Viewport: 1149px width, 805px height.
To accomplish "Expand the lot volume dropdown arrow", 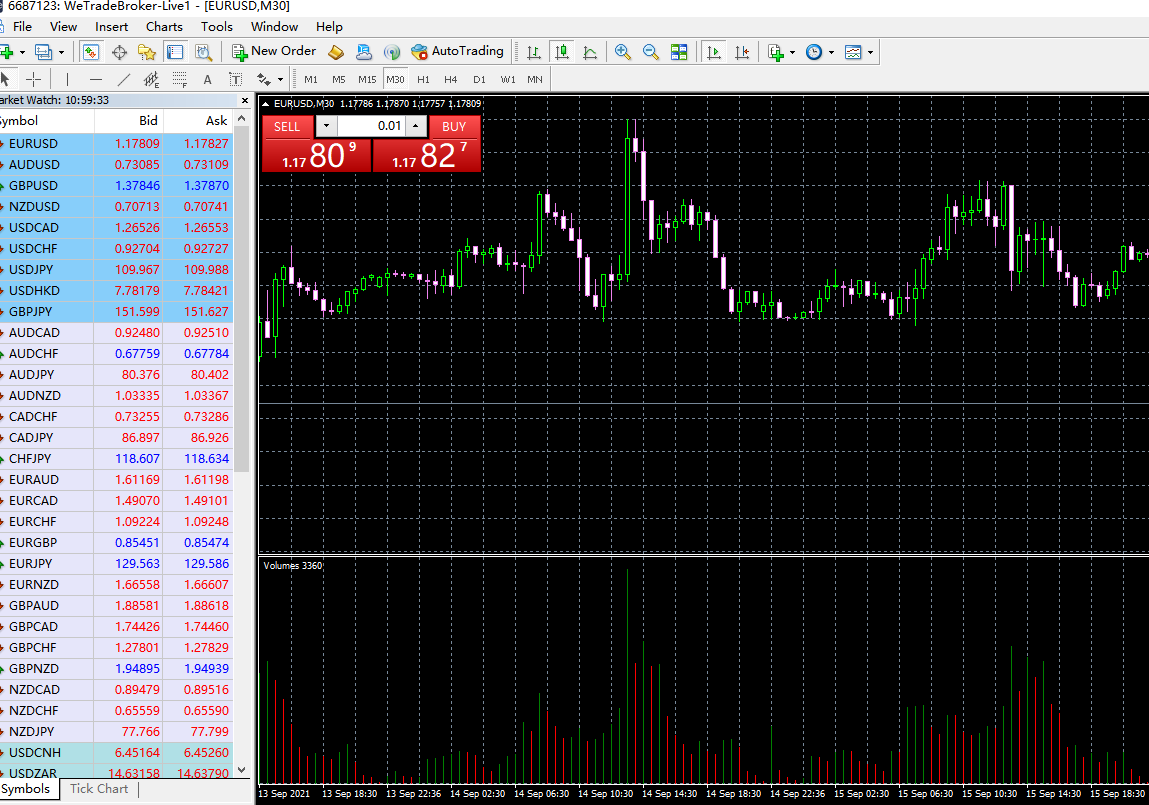I will [327, 127].
